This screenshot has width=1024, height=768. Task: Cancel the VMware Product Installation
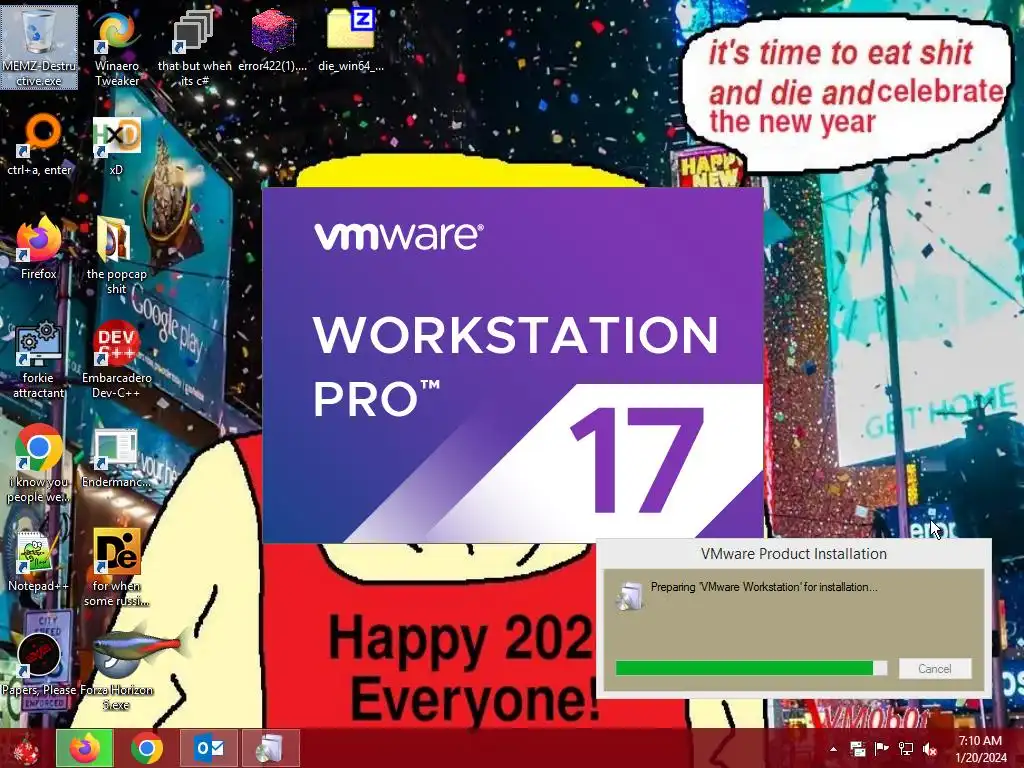[x=935, y=669]
